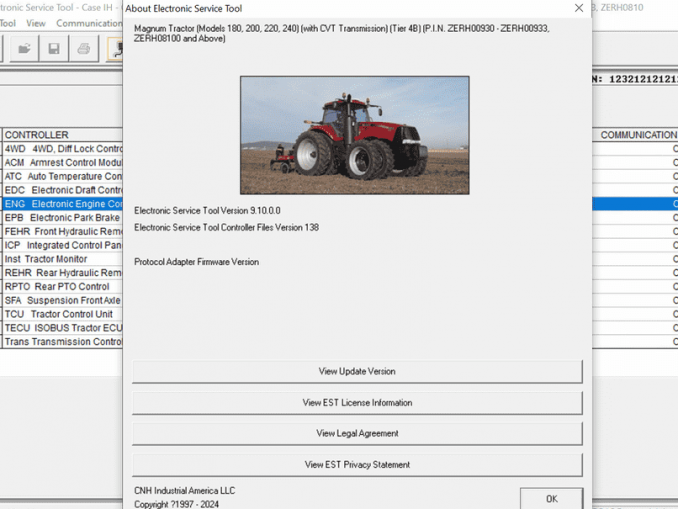The image size is (678, 509).
Task: Click the Open folder toolbar icon
Action: click(x=24, y=48)
